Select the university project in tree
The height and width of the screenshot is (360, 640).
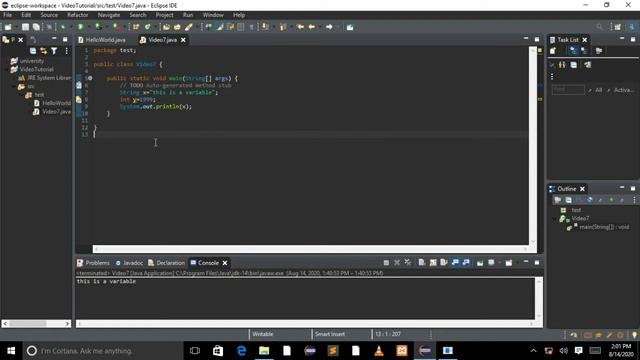31,61
